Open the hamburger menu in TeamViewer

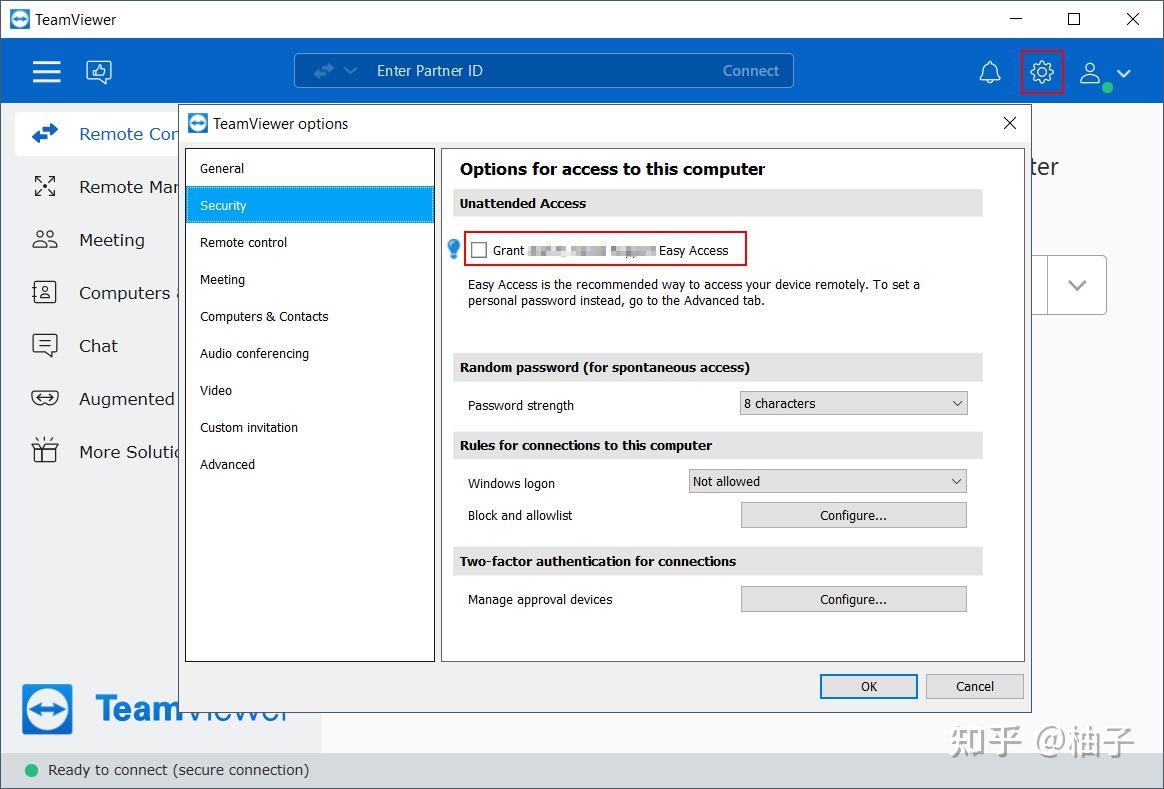click(46, 71)
